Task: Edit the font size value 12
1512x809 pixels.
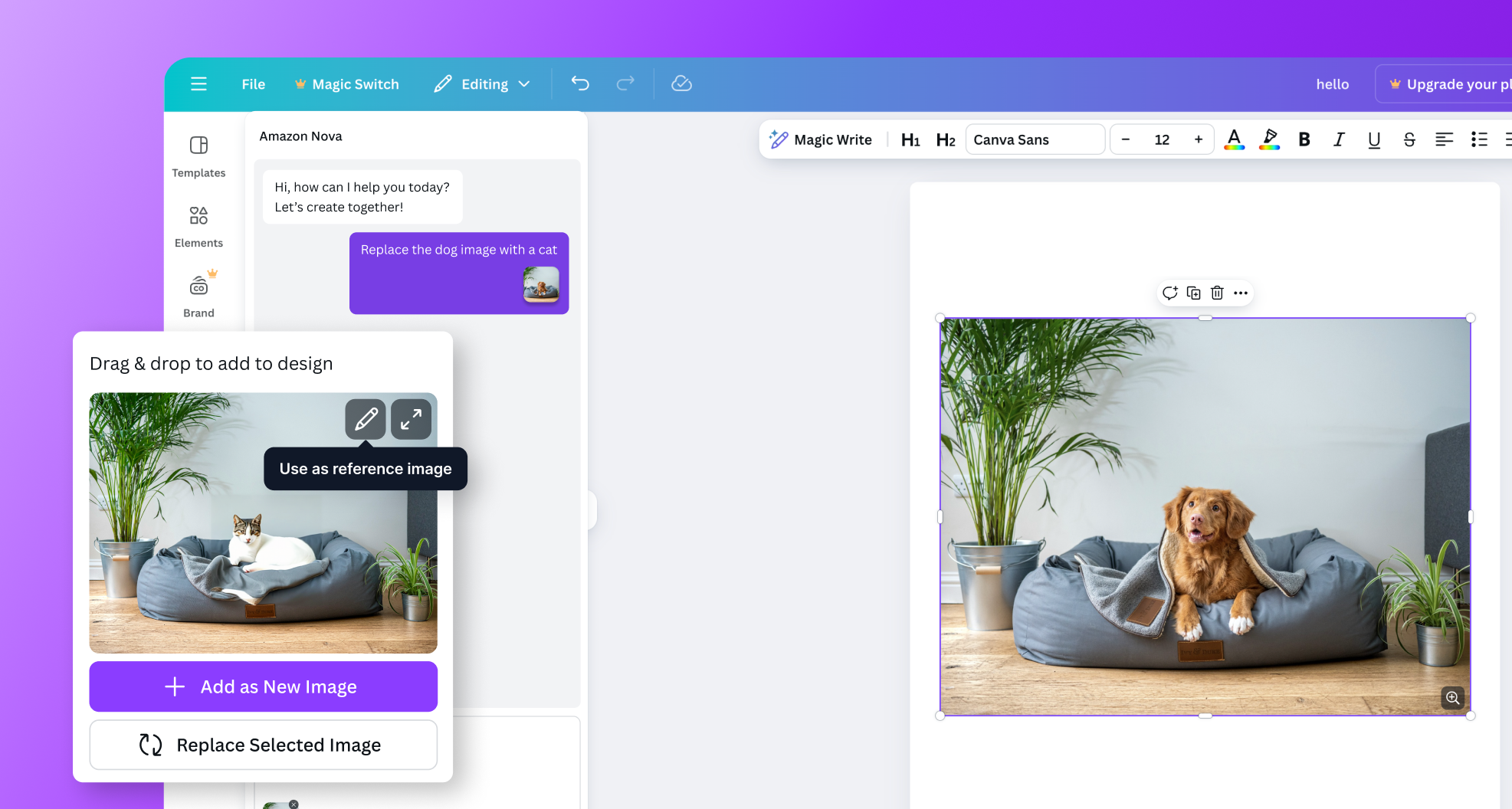Action: (x=1162, y=139)
